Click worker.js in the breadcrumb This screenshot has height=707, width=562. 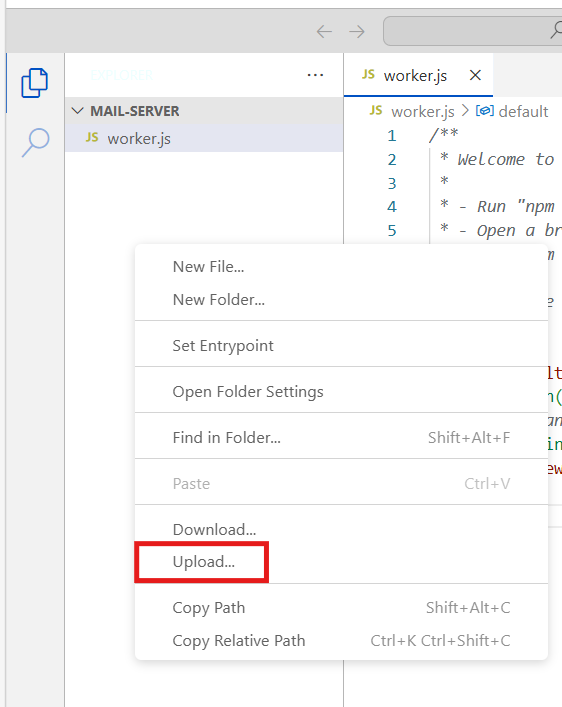pyautogui.click(x=423, y=111)
